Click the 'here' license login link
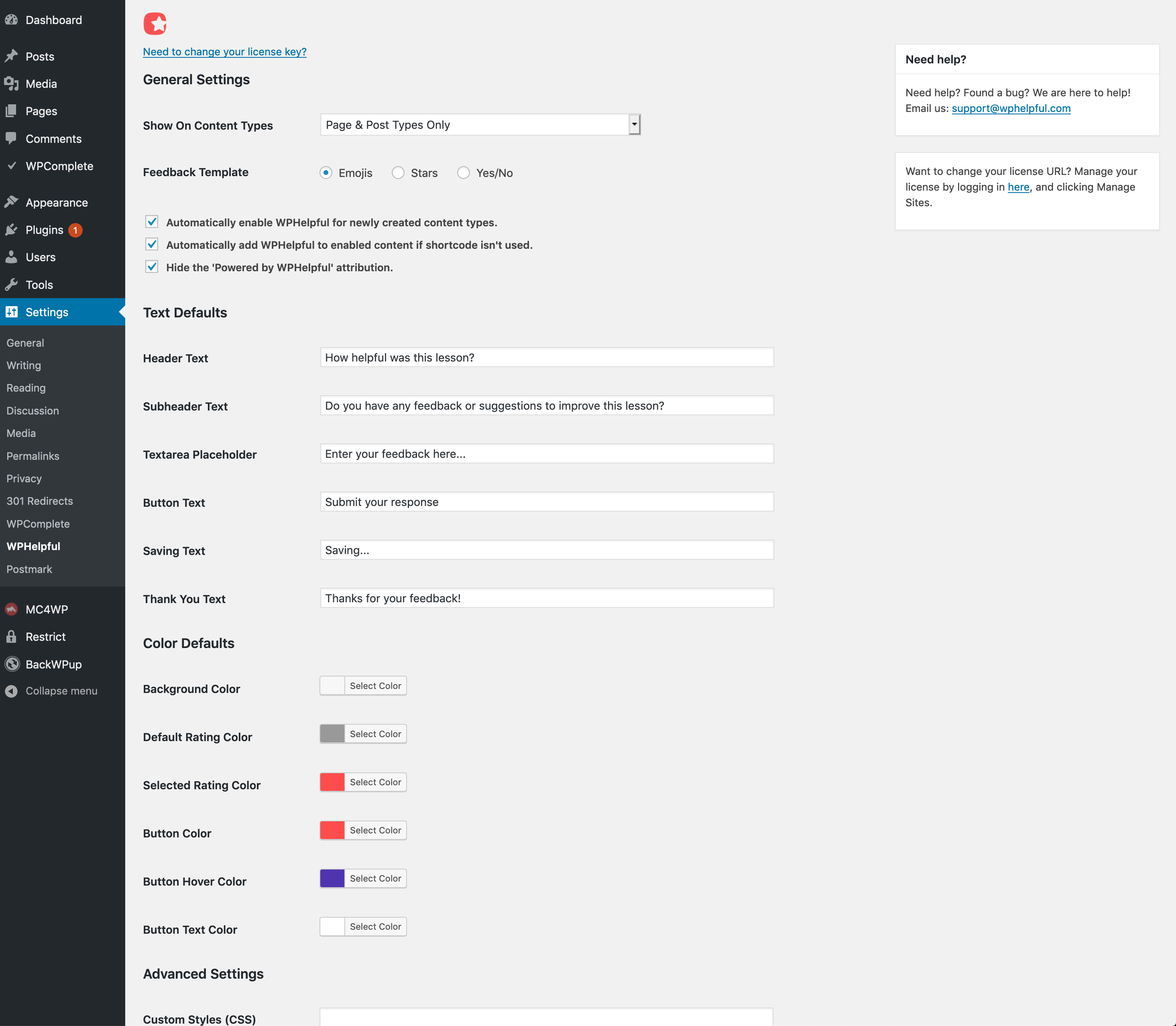1176x1026 pixels. pos(1019,187)
